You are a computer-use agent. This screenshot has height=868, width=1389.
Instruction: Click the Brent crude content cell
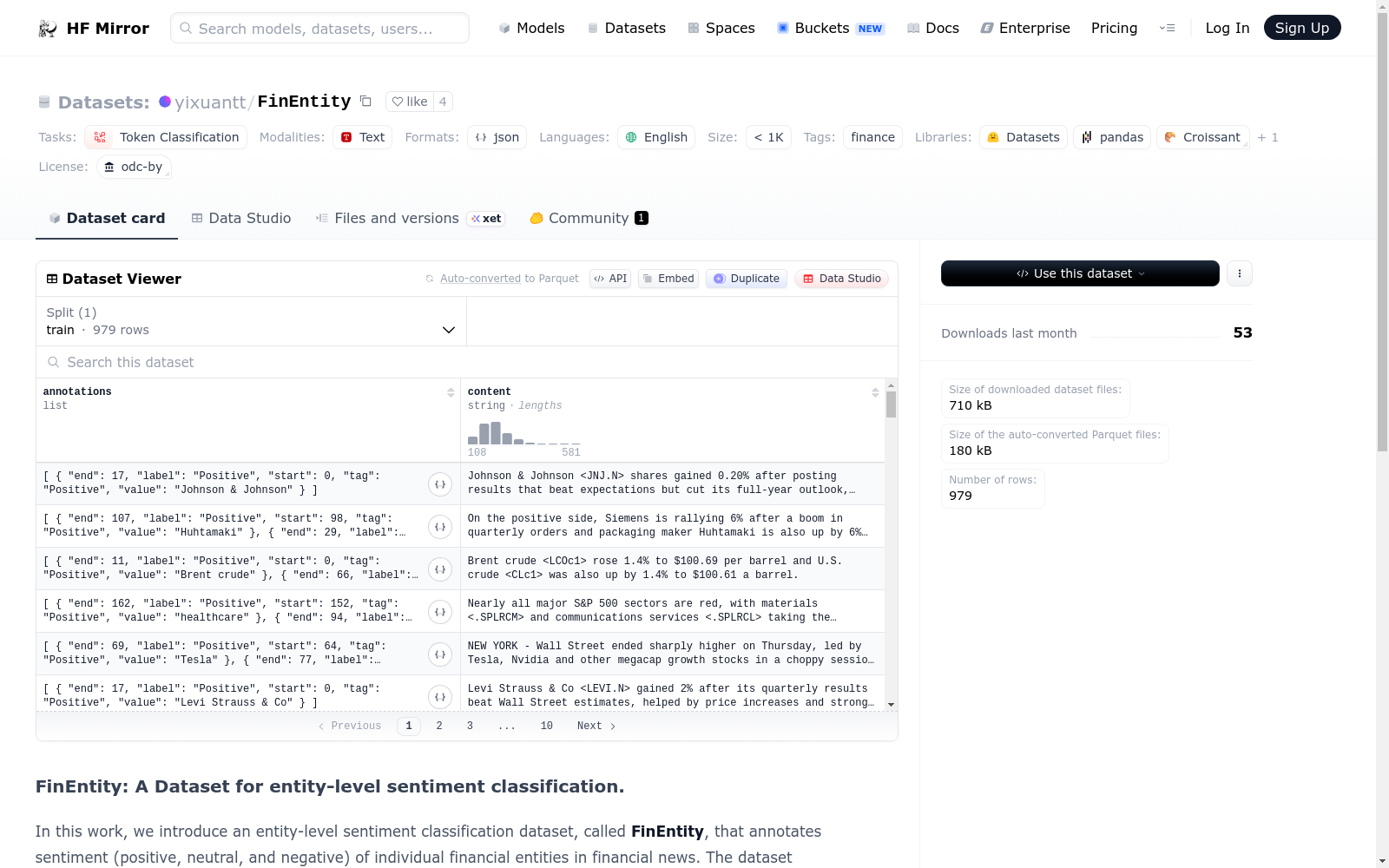tap(673, 569)
